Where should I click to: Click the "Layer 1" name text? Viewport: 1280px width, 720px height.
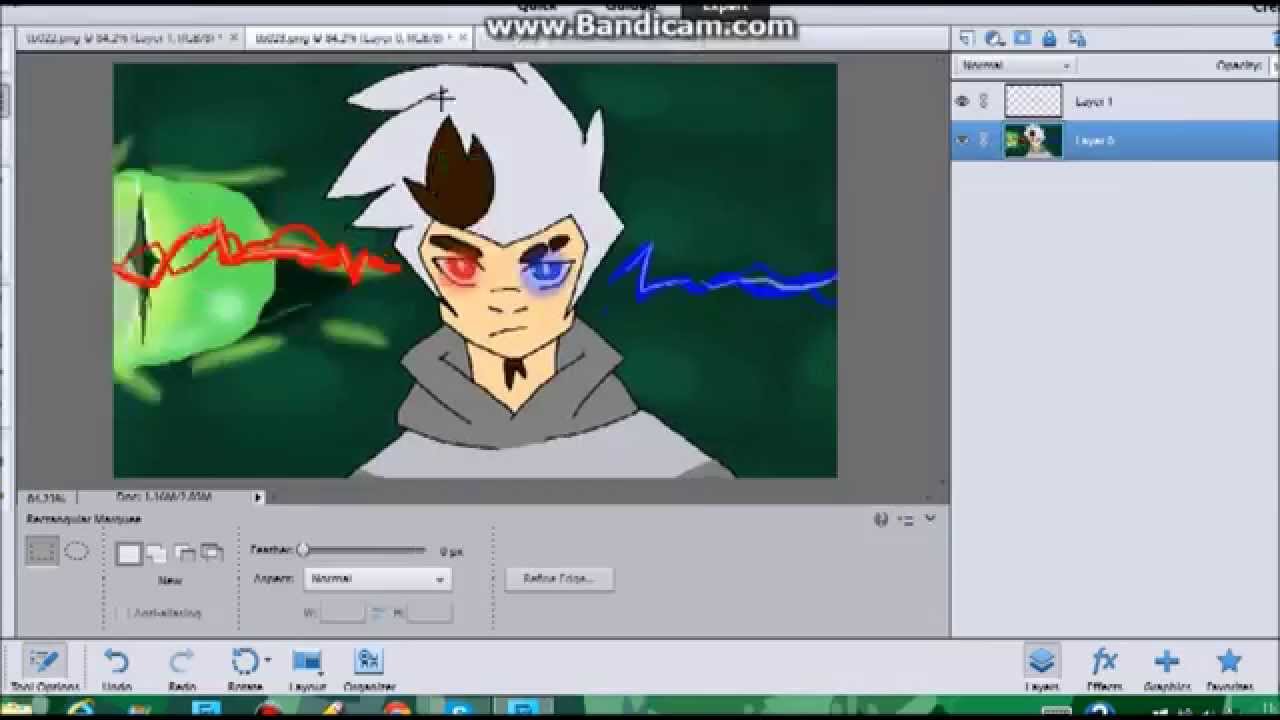(x=1094, y=102)
